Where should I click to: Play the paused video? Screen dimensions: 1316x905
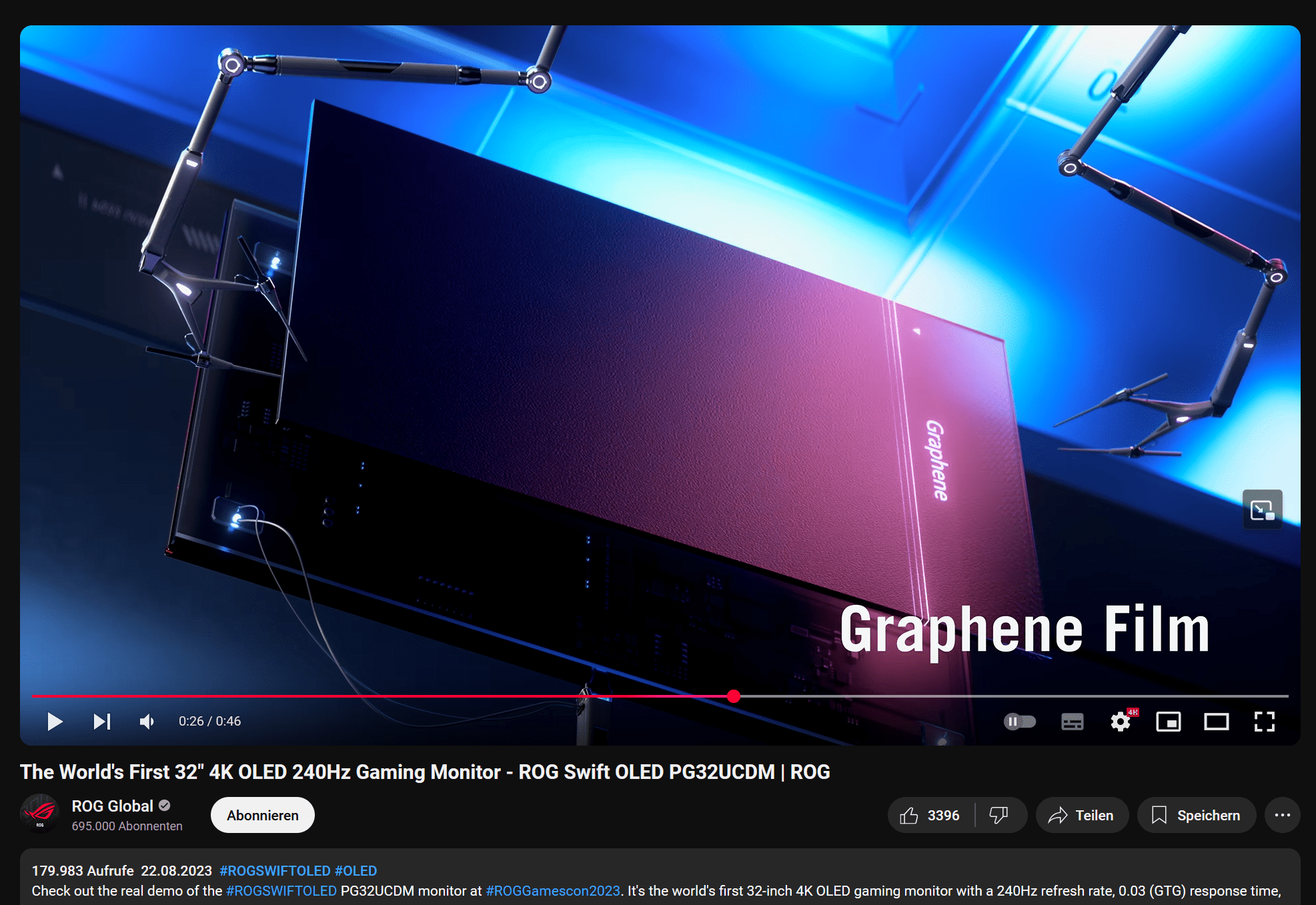pyautogui.click(x=55, y=722)
